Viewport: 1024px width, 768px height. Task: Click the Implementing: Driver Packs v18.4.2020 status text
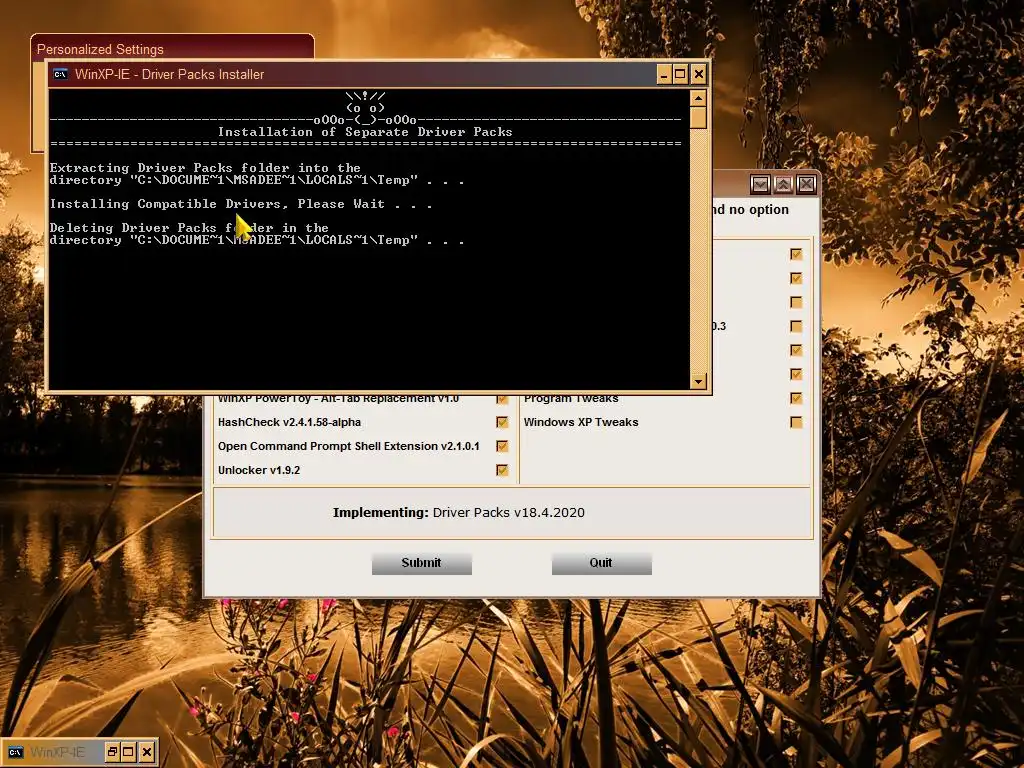(458, 513)
